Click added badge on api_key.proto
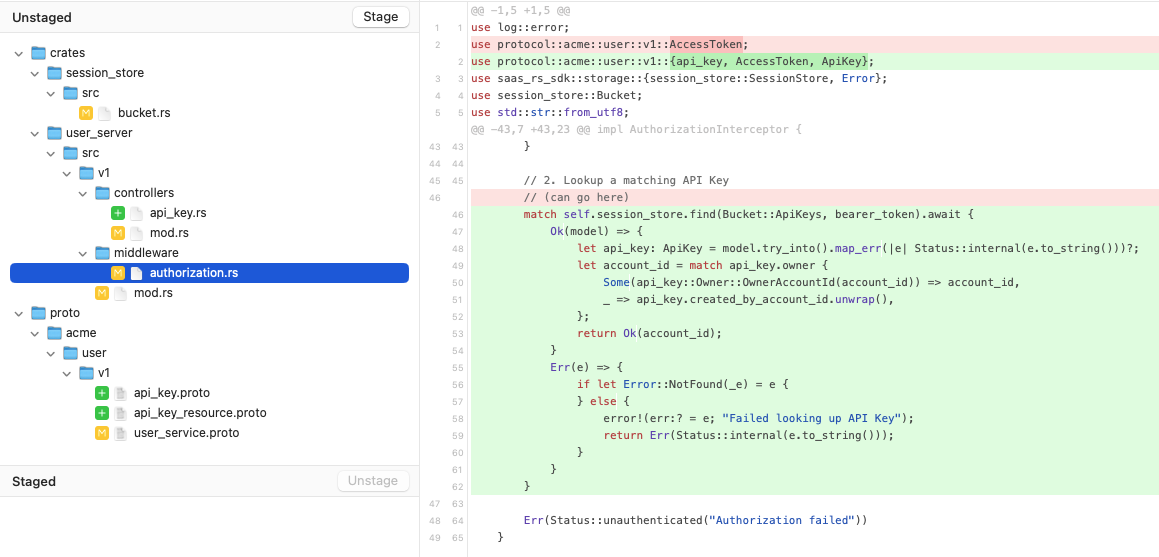Screen dimensions: 1159x557 click(102, 393)
